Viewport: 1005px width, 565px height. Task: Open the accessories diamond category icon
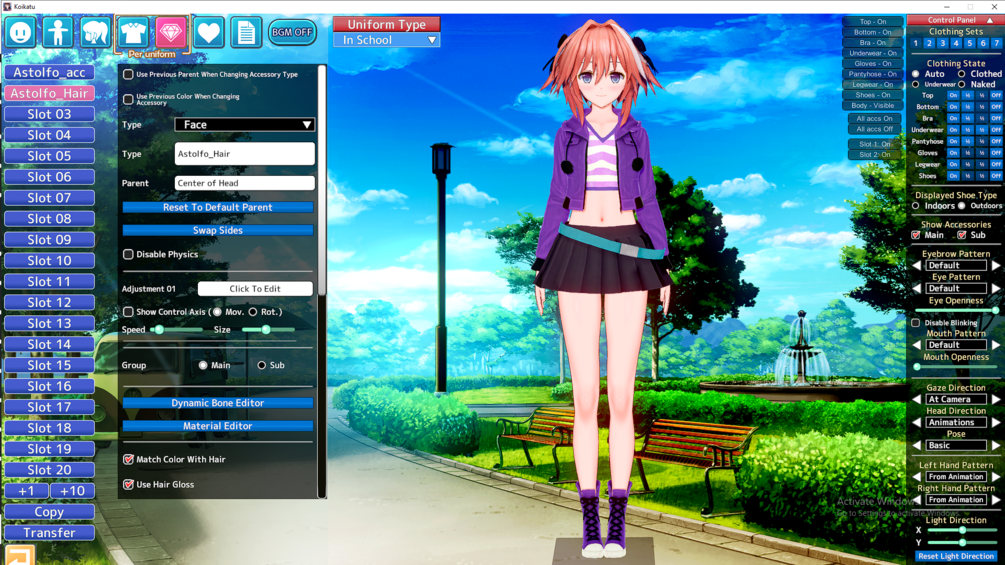click(x=170, y=32)
